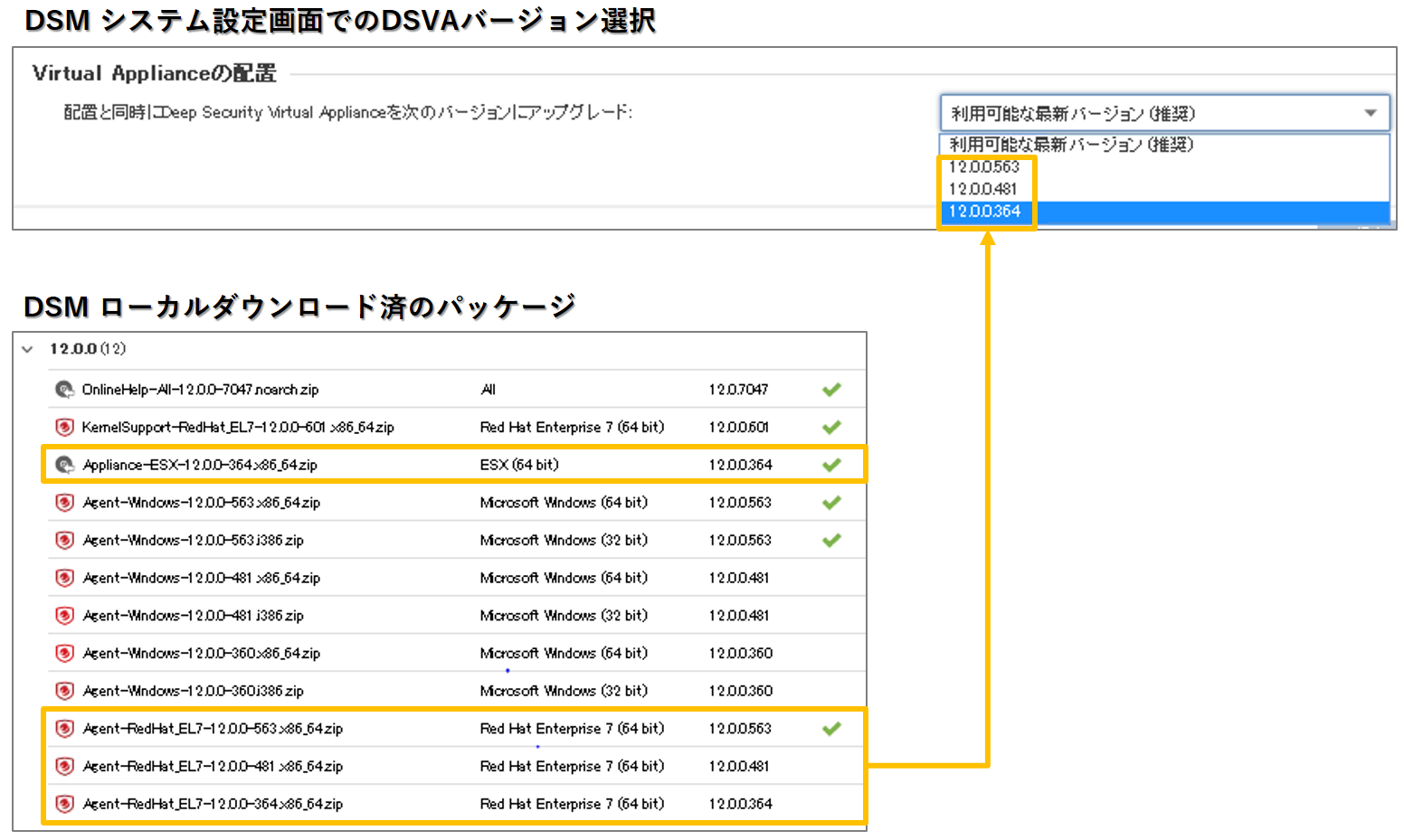Click icon for Agent-RedHat_EL7-12.0.0-364 package
Screen dimensions: 1404x840
pos(64,804)
